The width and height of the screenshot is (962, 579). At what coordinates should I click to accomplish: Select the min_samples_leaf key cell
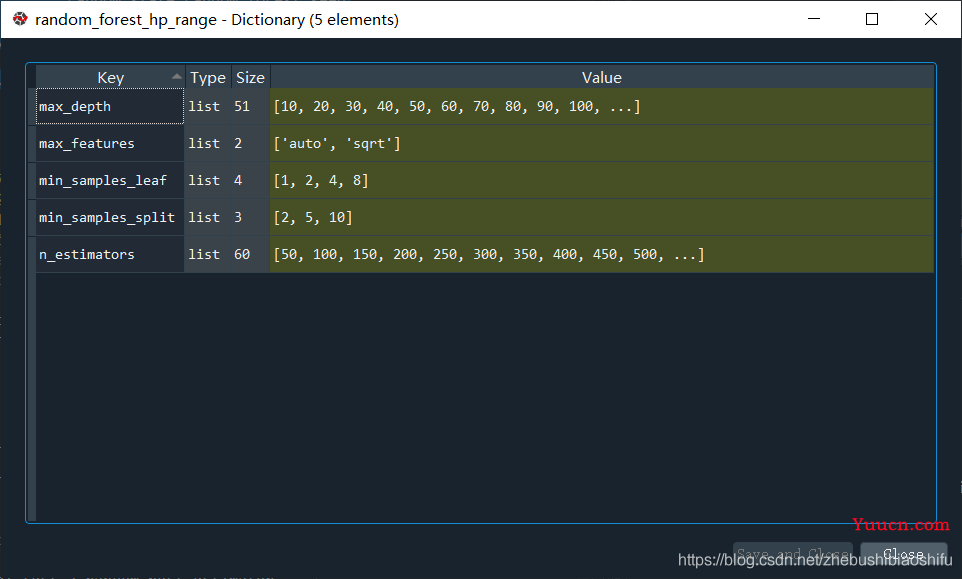click(x=110, y=181)
